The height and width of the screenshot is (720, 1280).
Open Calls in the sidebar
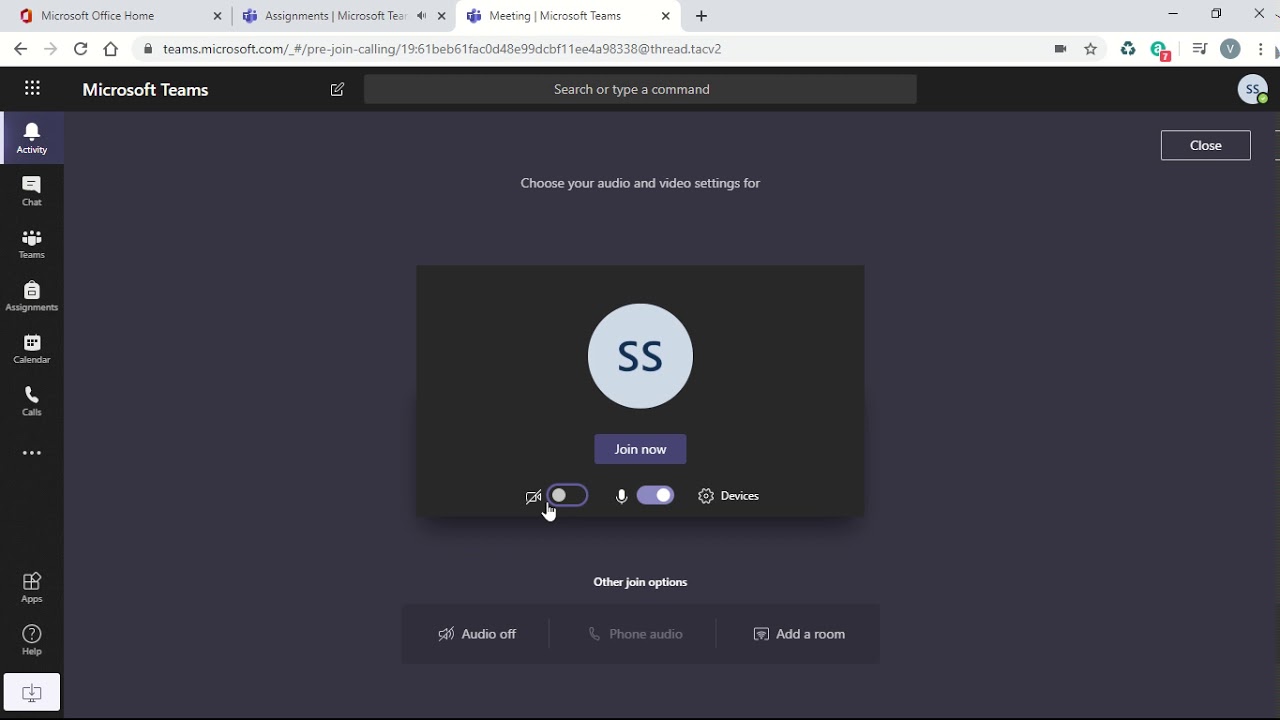point(32,401)
